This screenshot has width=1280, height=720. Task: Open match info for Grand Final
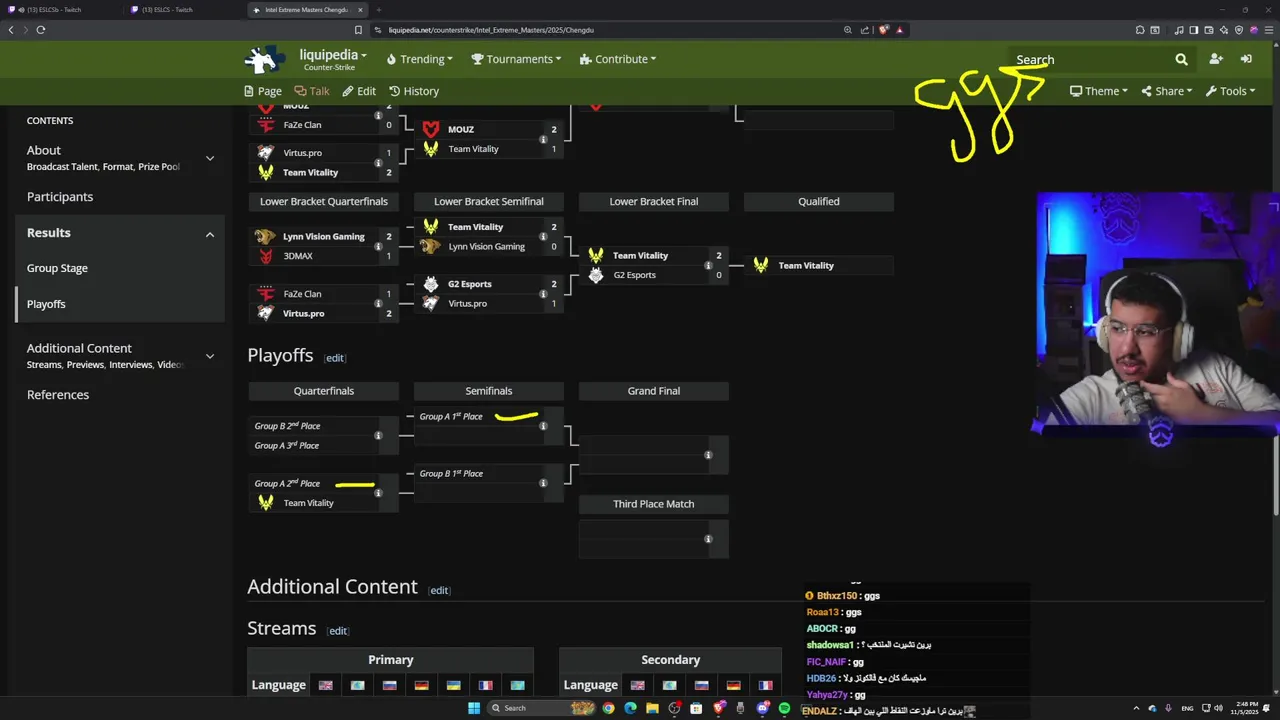[708, 455]
